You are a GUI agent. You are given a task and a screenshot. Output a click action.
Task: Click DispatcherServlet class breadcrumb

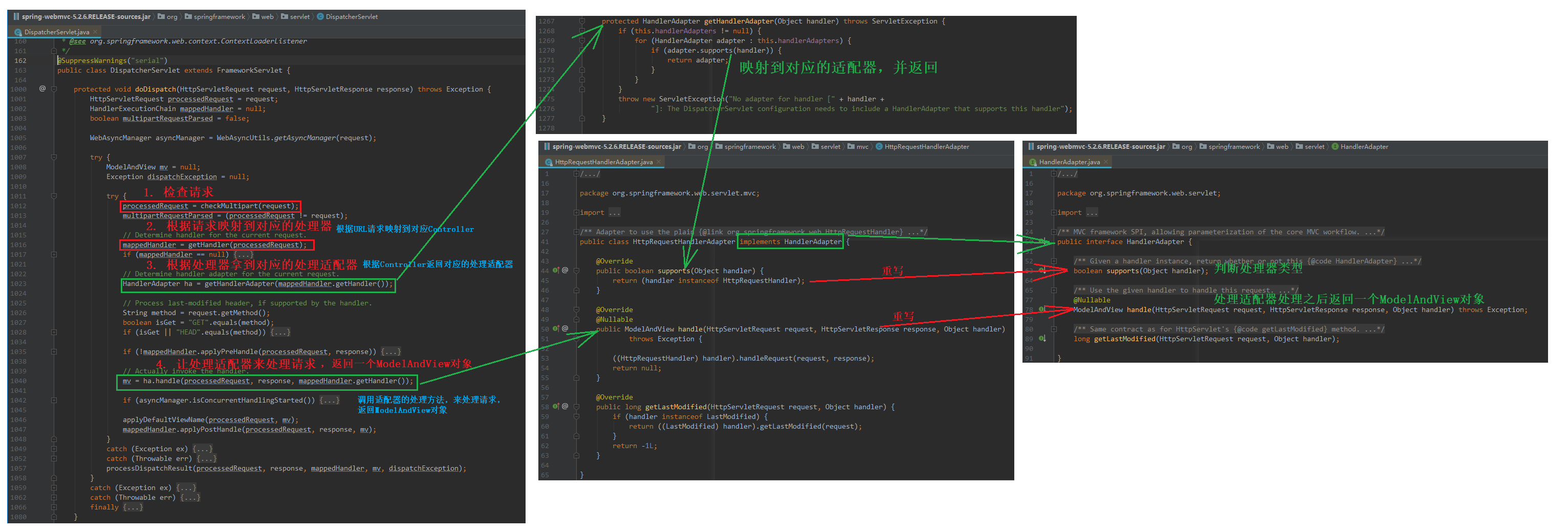click(x=347, y=17)
